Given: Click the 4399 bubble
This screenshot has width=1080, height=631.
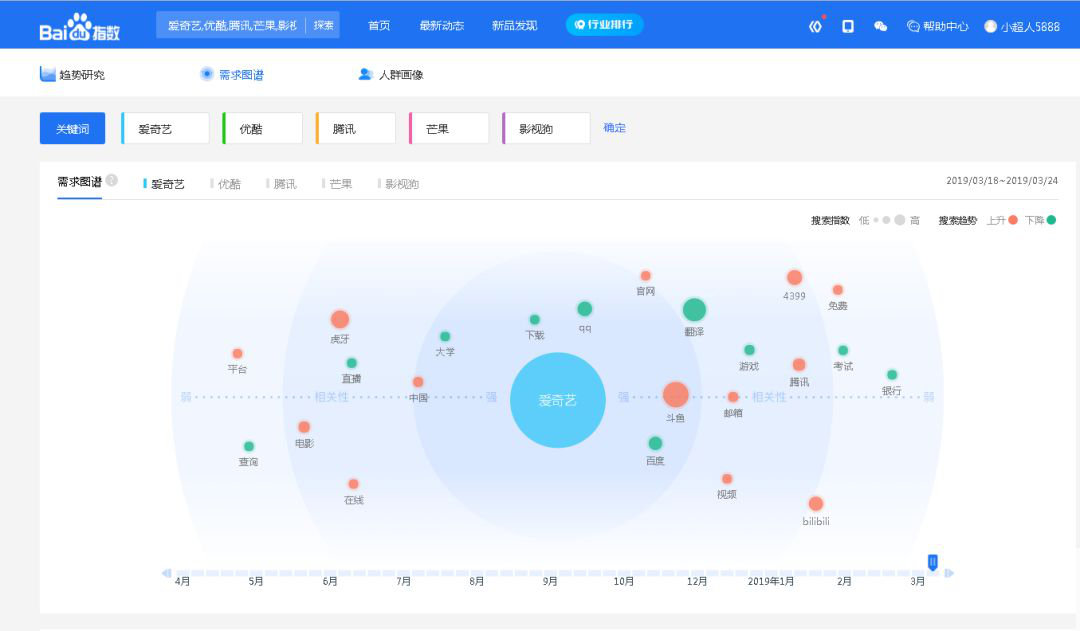Looking at the screenshot, I should click(x=794, y=278).
